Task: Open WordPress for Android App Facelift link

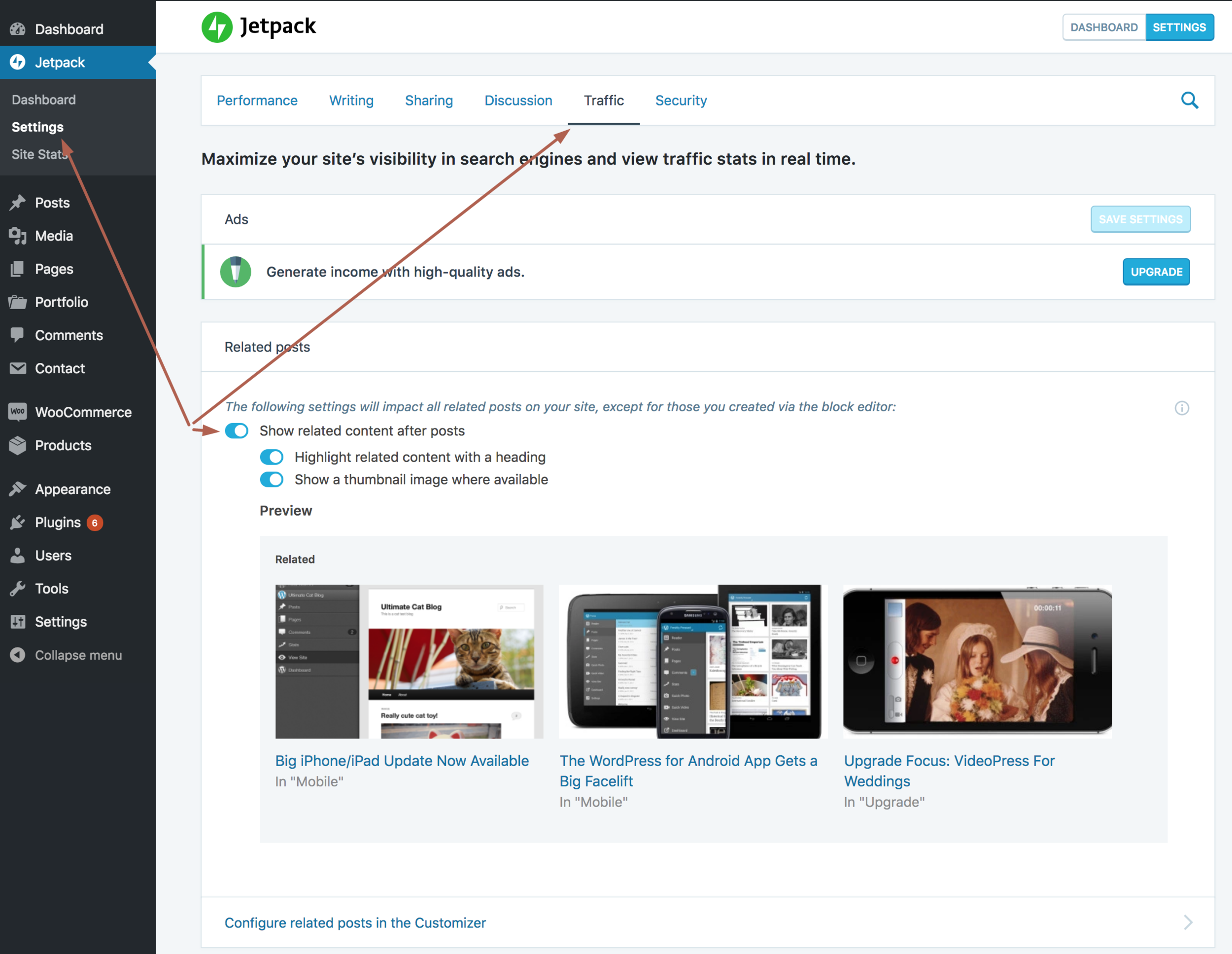Action: pyautogui.click(x=688, y=771)
